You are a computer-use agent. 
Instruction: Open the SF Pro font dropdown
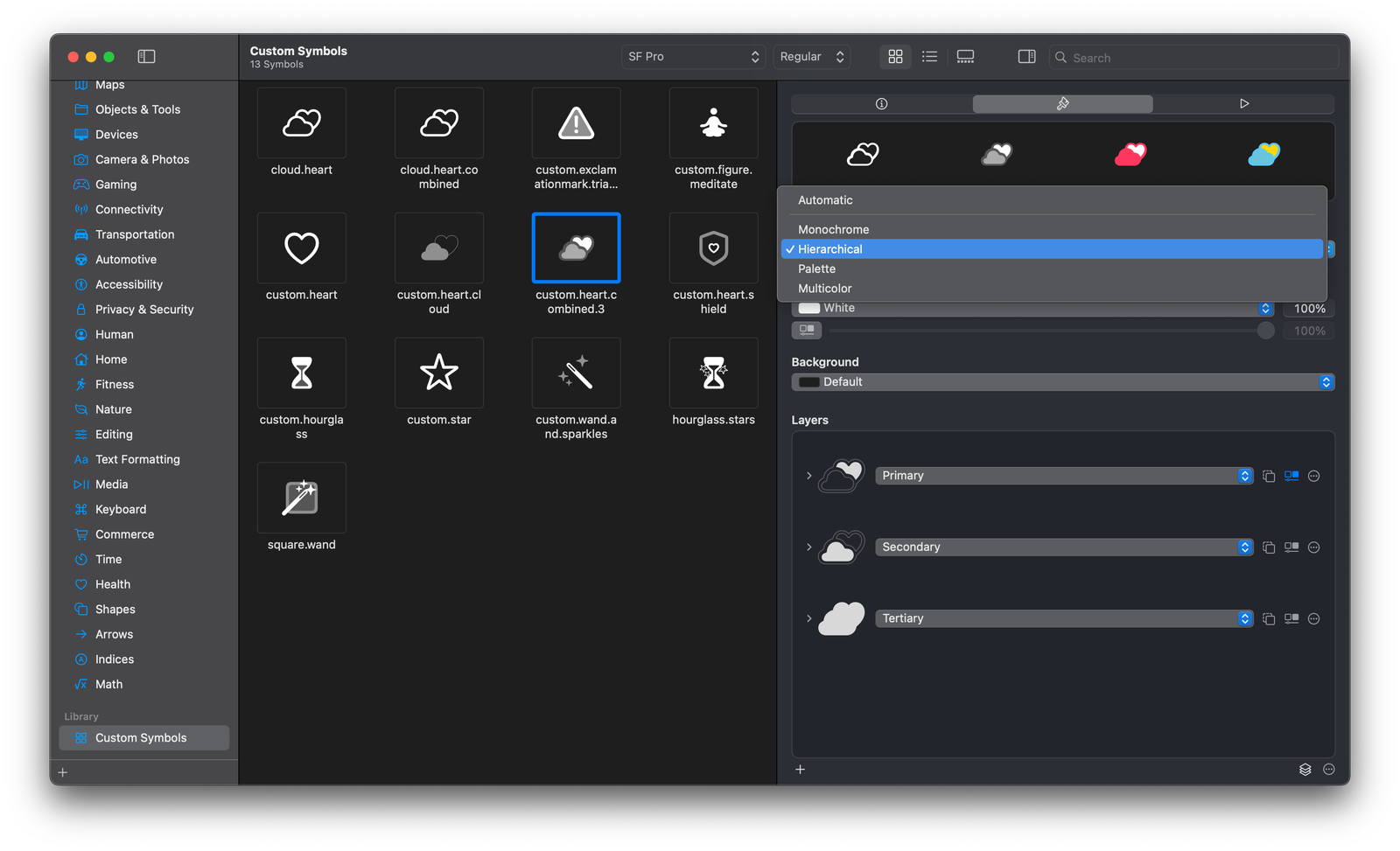693,56
